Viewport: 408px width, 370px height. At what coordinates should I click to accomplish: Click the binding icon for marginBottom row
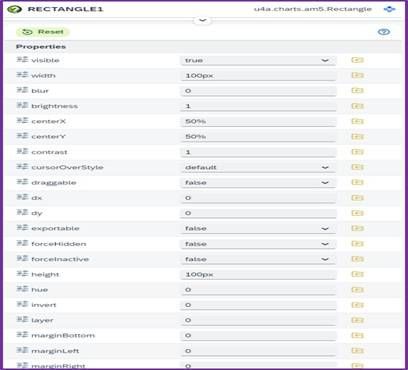tap(357, 336)
